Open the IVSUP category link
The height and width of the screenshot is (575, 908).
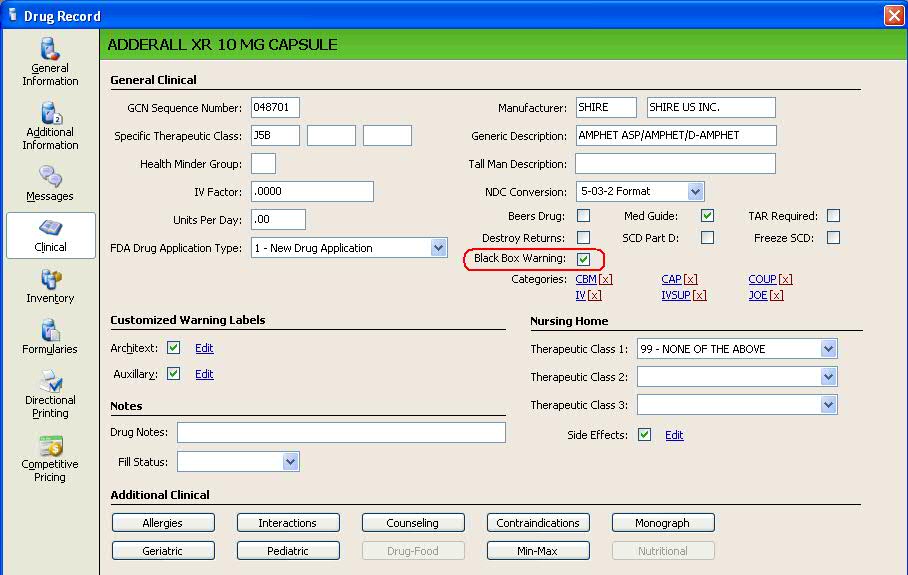pyautogui.click(x=676, y=295)
